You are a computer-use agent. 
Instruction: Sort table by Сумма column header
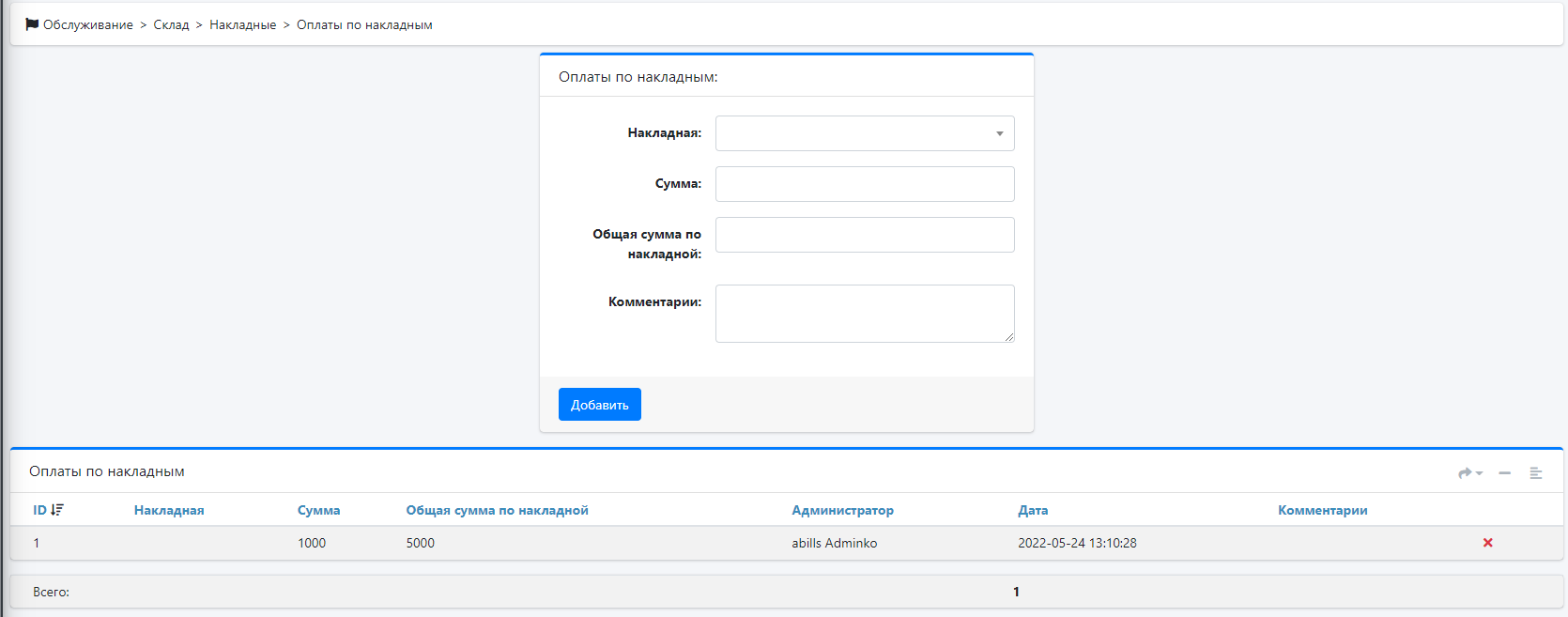(318, 511)
